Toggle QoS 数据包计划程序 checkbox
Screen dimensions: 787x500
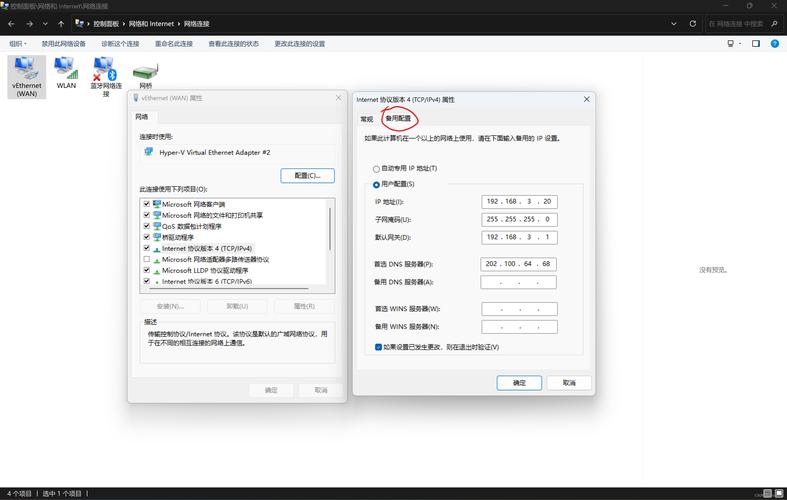pos(147,226)
